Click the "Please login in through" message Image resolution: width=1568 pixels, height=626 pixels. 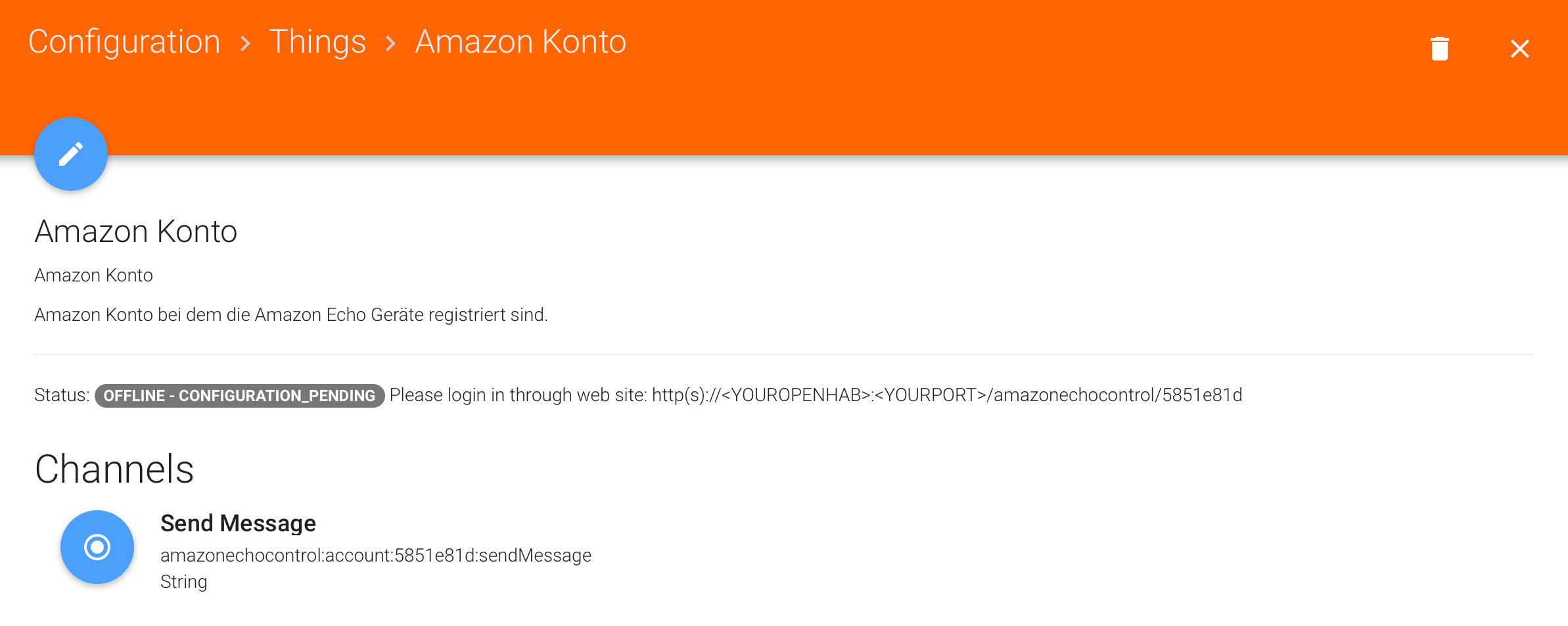click(x=518, y=395)
